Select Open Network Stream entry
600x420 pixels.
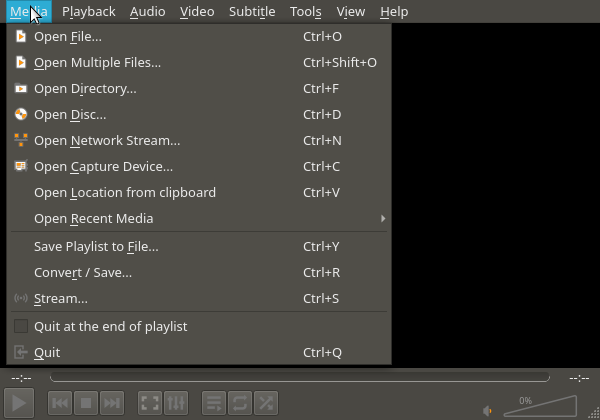point(107,140)
